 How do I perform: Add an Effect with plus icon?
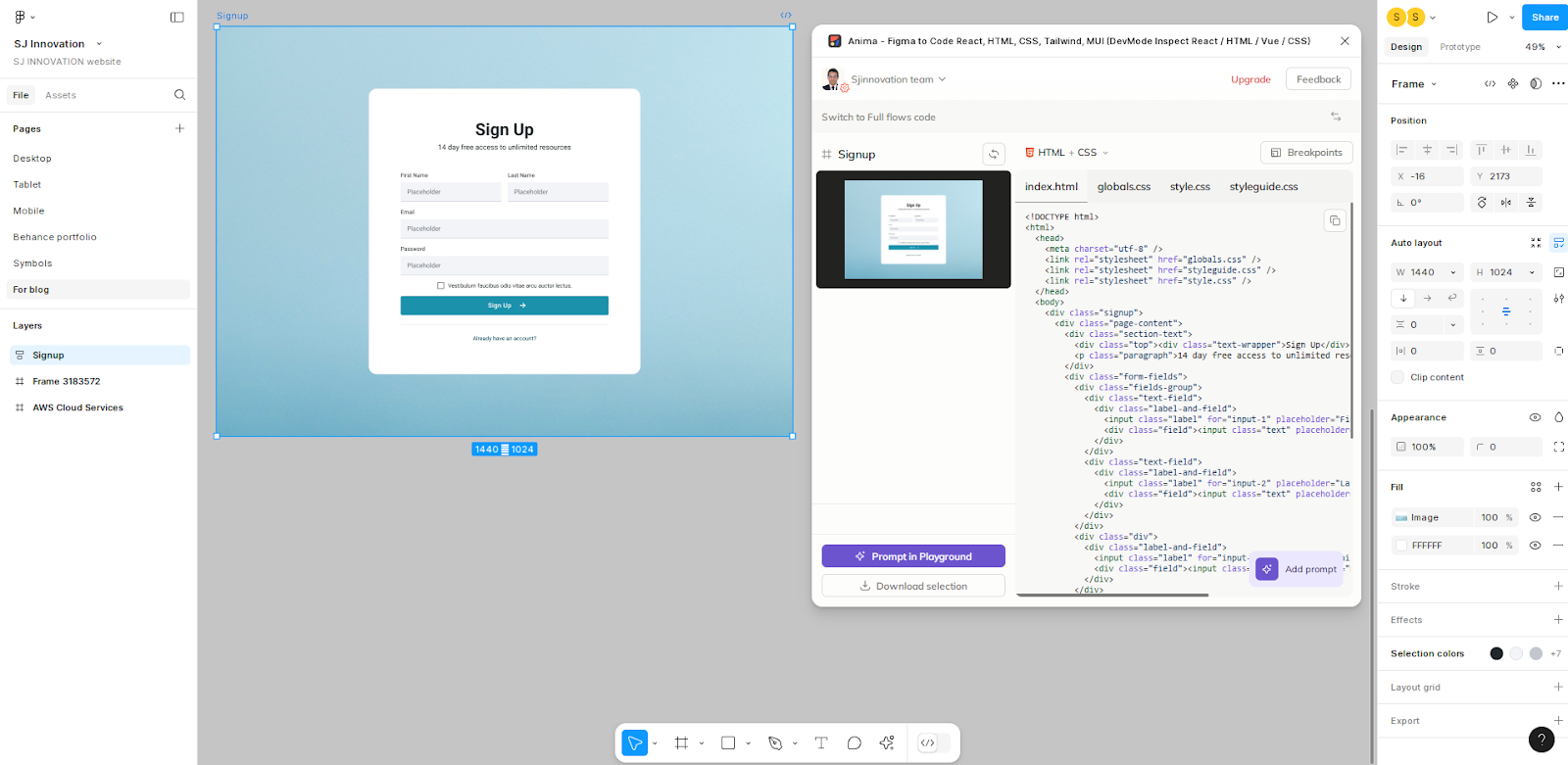1558,619
